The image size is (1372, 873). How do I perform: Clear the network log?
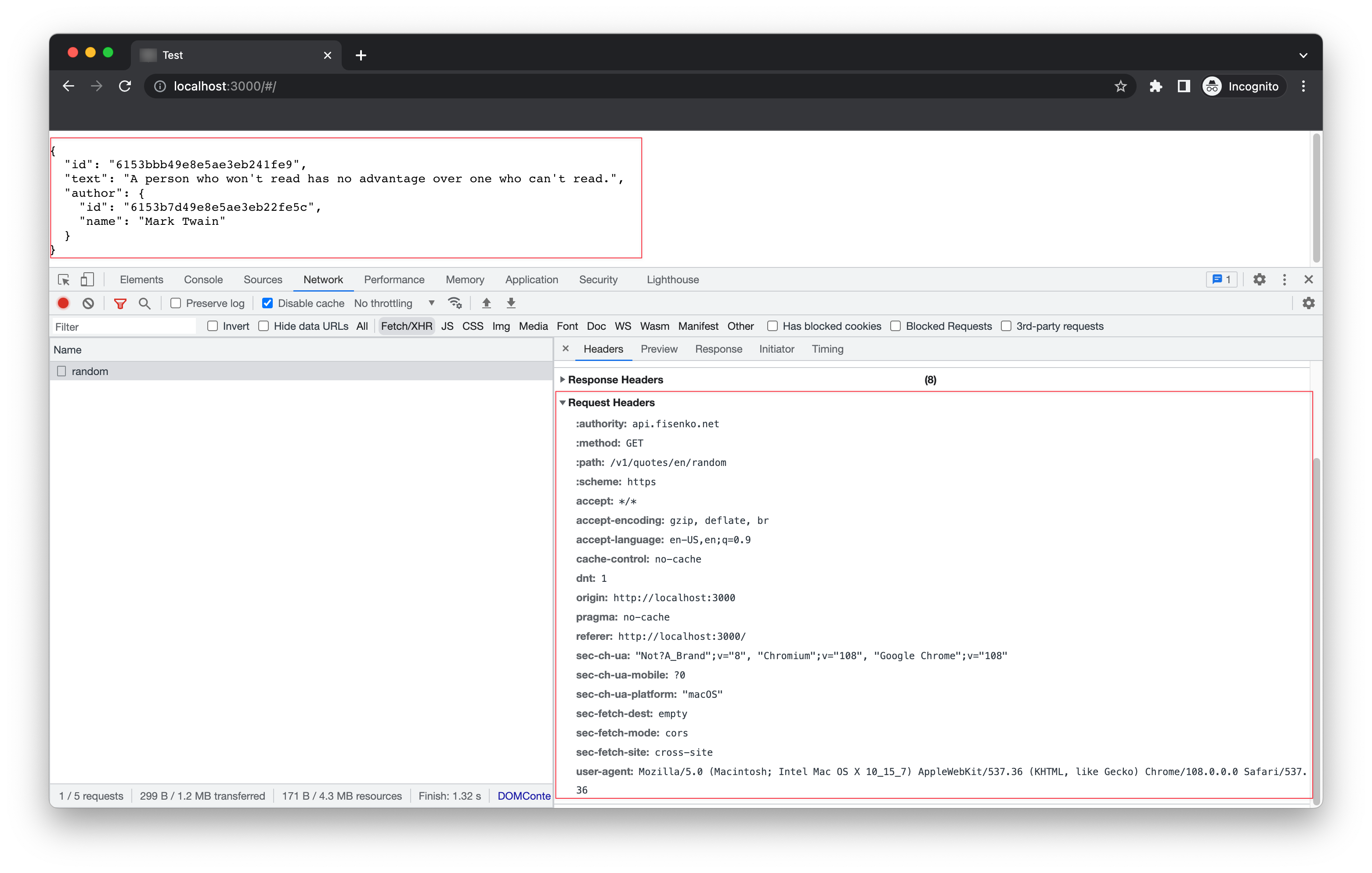coord(88,303)
